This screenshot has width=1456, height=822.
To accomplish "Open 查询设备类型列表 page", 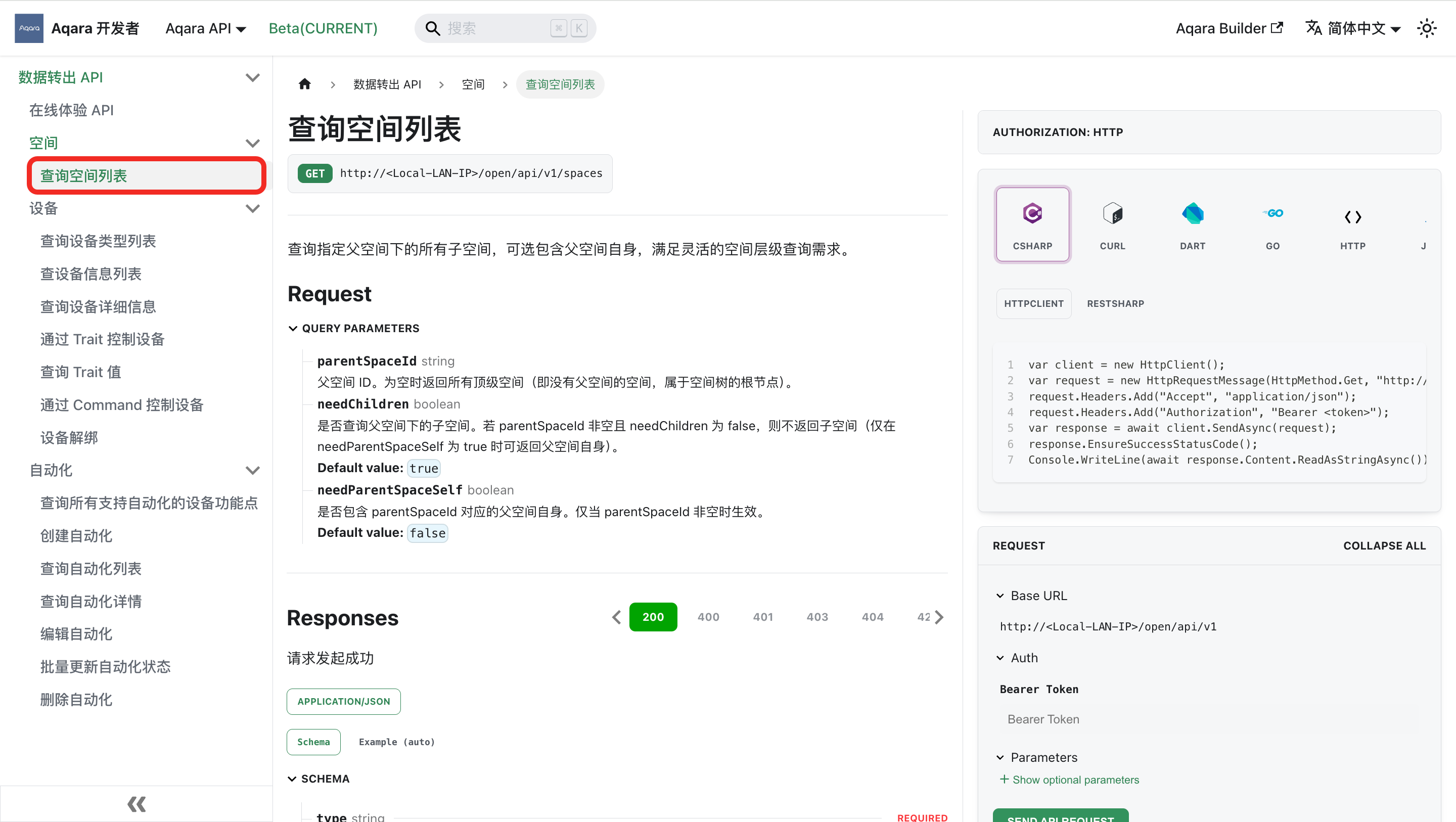I will (x=98, y=242).
